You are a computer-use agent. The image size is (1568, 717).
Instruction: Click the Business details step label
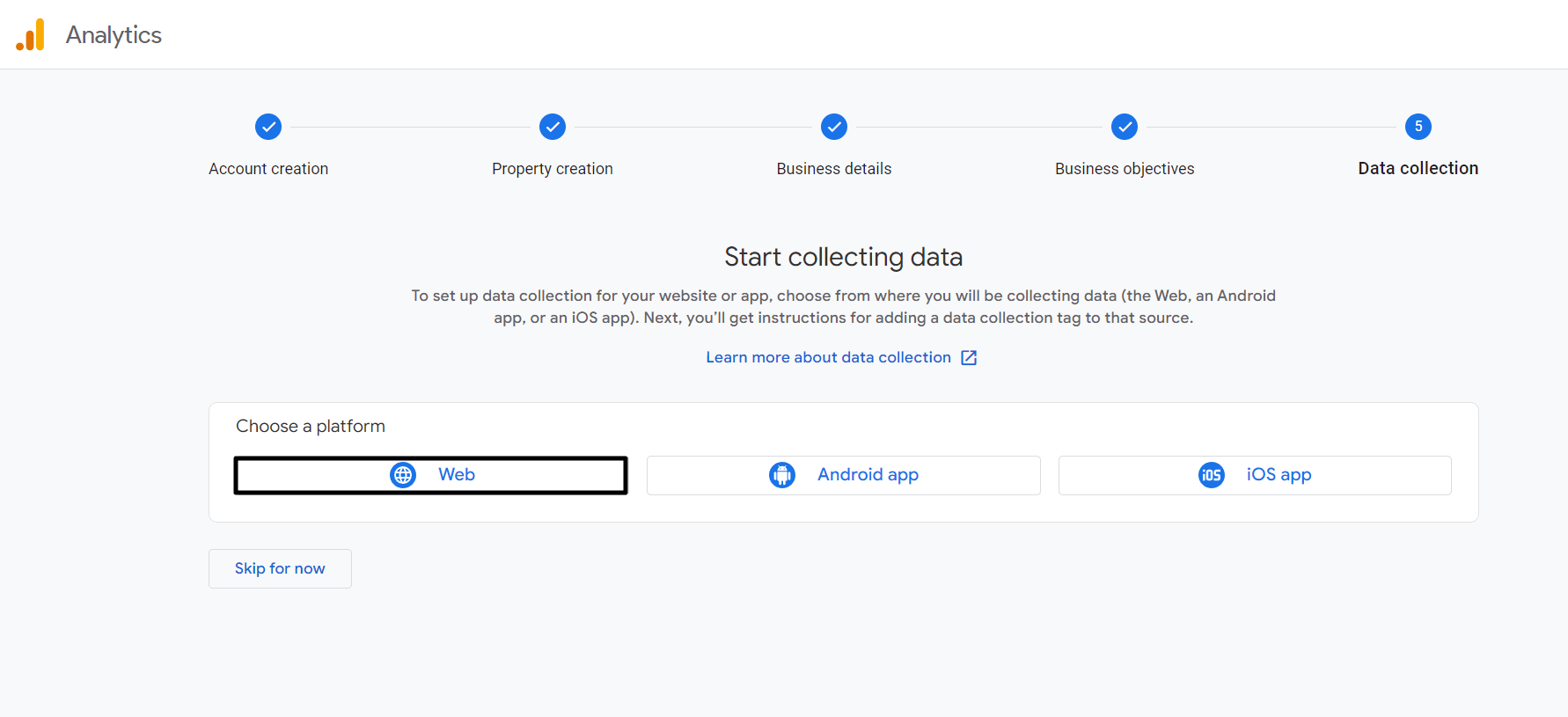[x=834, y=169]
